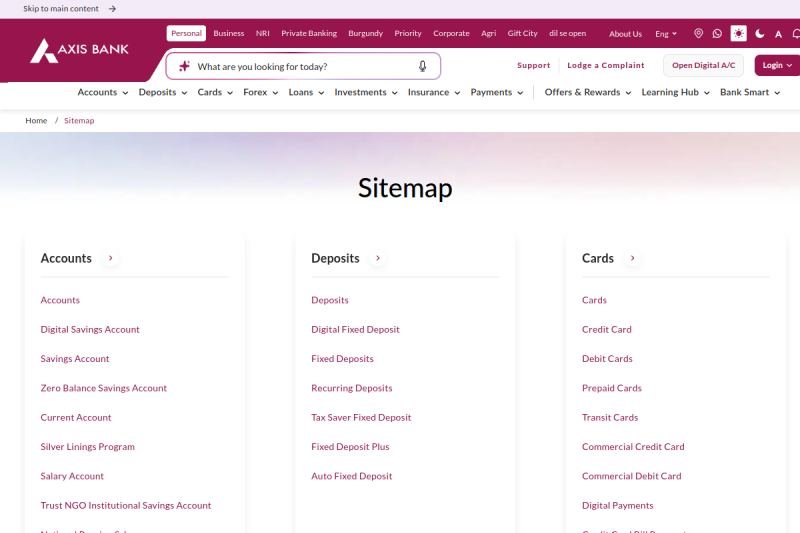The width and height of the screenshot is (800, 533).
Task: Open Credit Card link
Action: coord(607,329)
